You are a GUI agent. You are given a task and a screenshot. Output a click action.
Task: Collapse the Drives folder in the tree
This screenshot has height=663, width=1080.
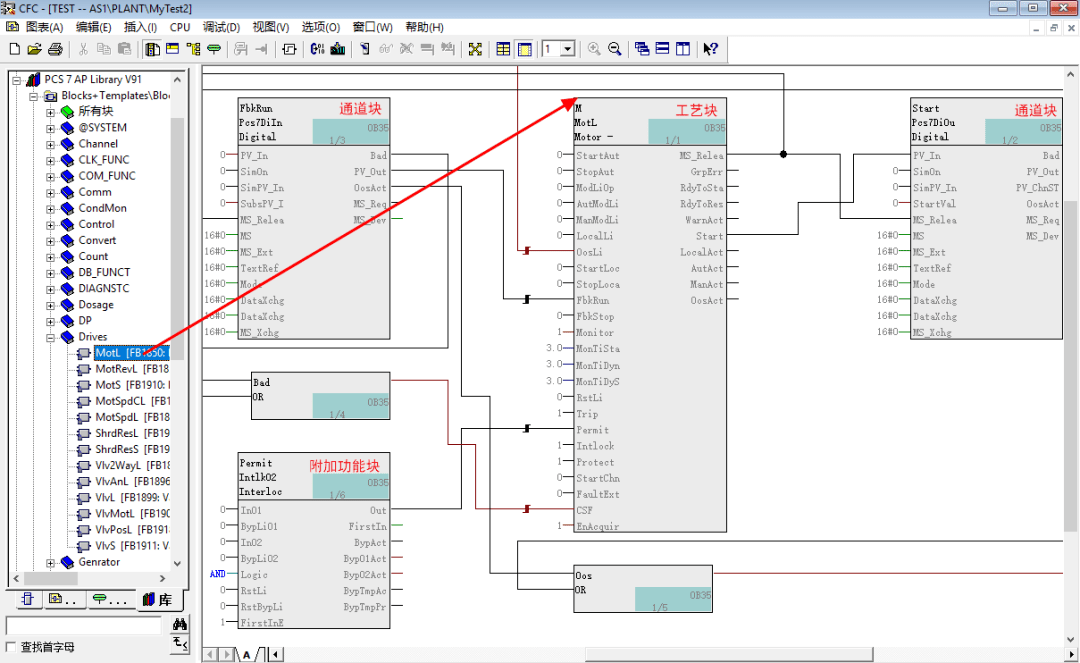51,337
